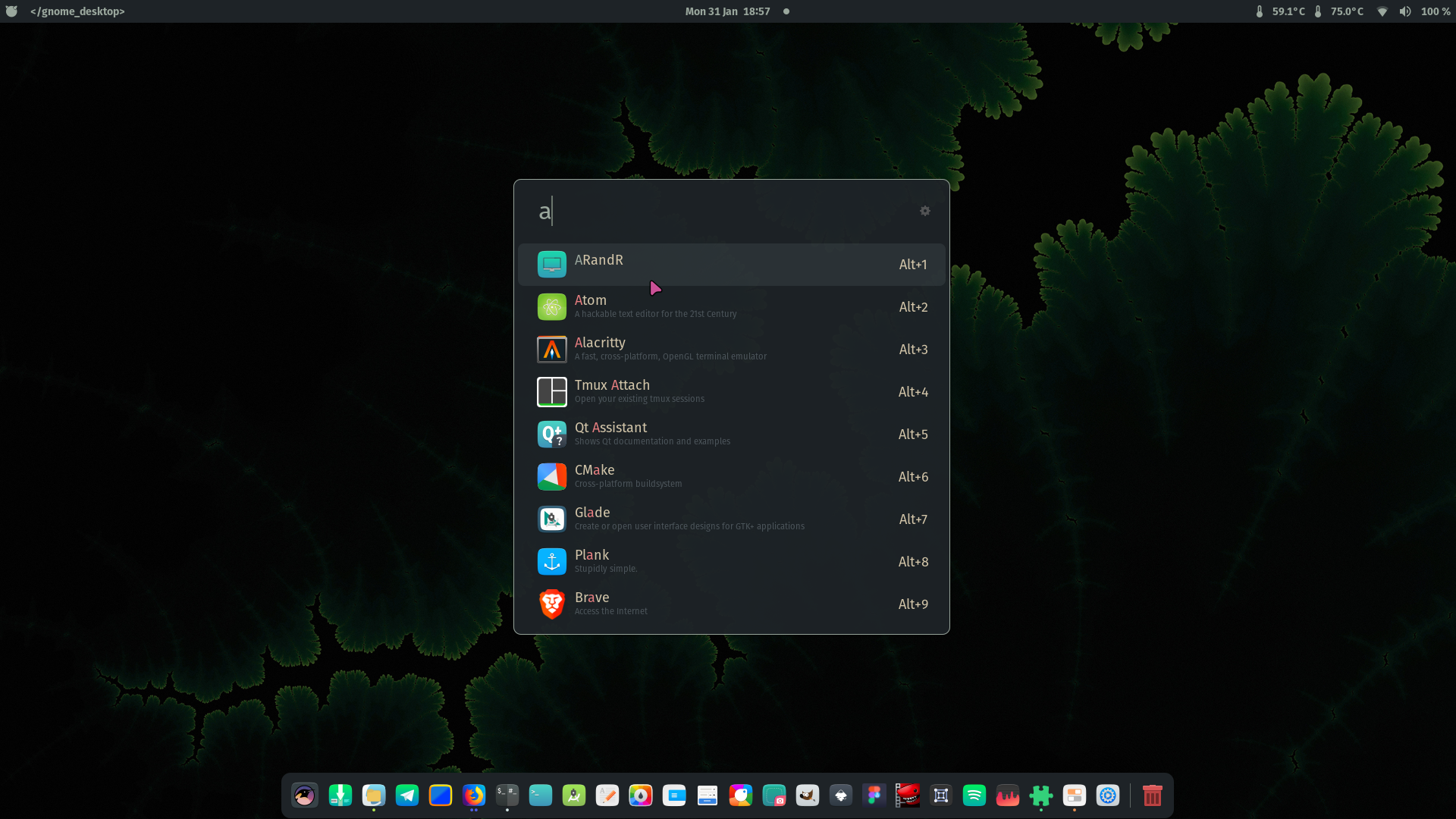Open the blue square app with yellow border
The image size is (1456, 819).
pos(441,795)
